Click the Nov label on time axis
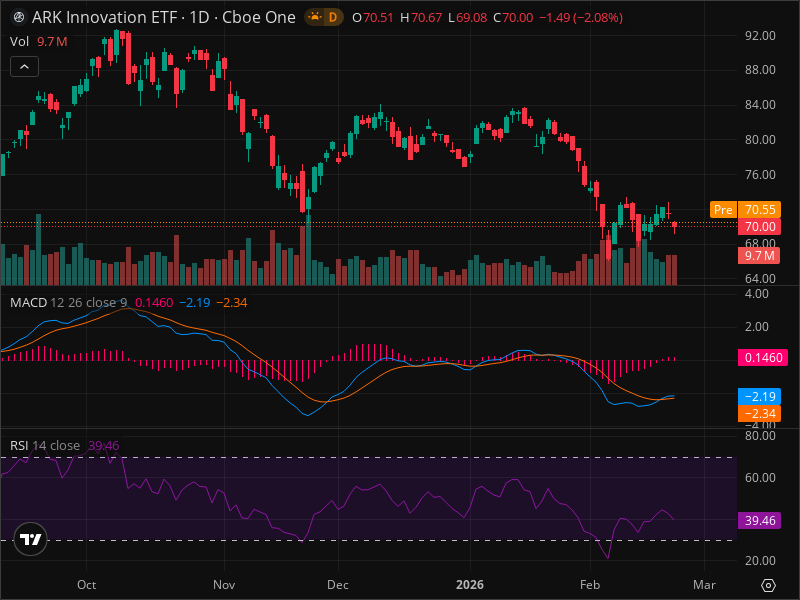This screenshot has height=600, width=800. click(x=224, y=585)
